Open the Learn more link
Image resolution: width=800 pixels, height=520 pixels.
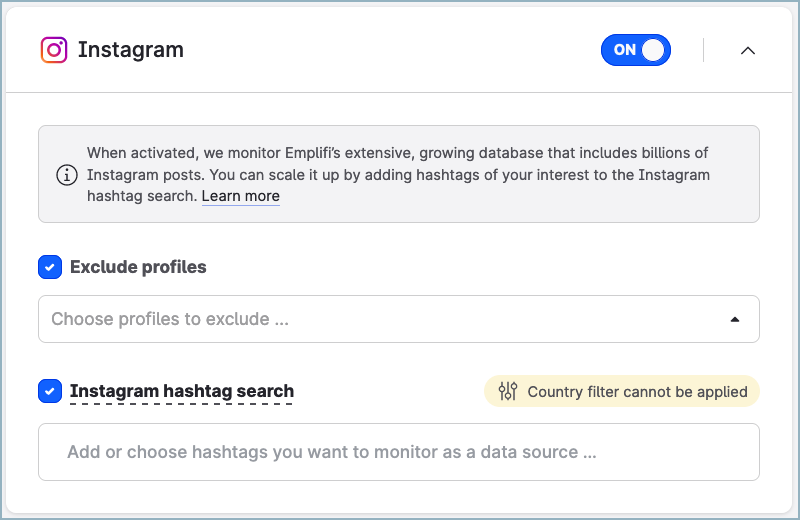tap(240, 196)
